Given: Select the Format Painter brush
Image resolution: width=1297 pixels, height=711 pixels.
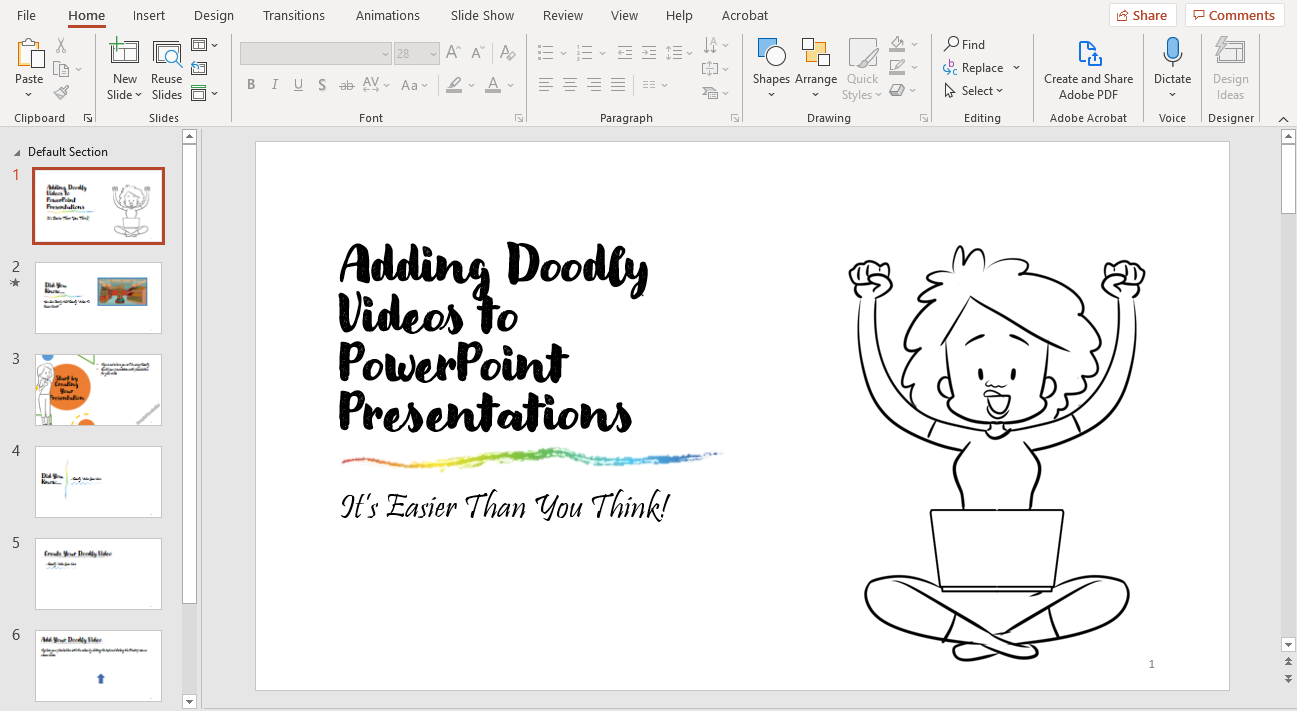Looking at the screenshot, I should click(61, 92).
